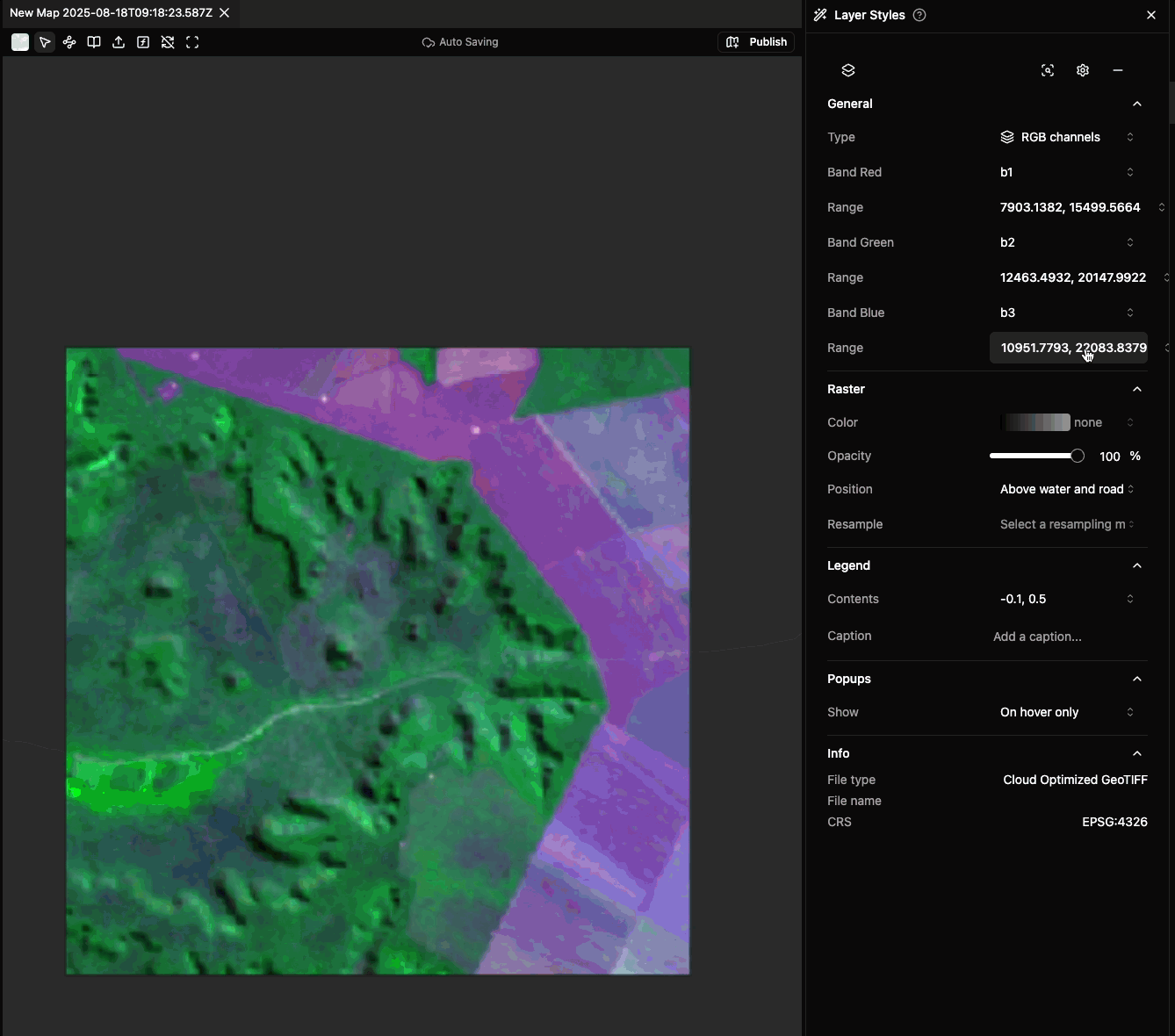
Task: Open the transform function tool
Action: (x=143, y=41)
